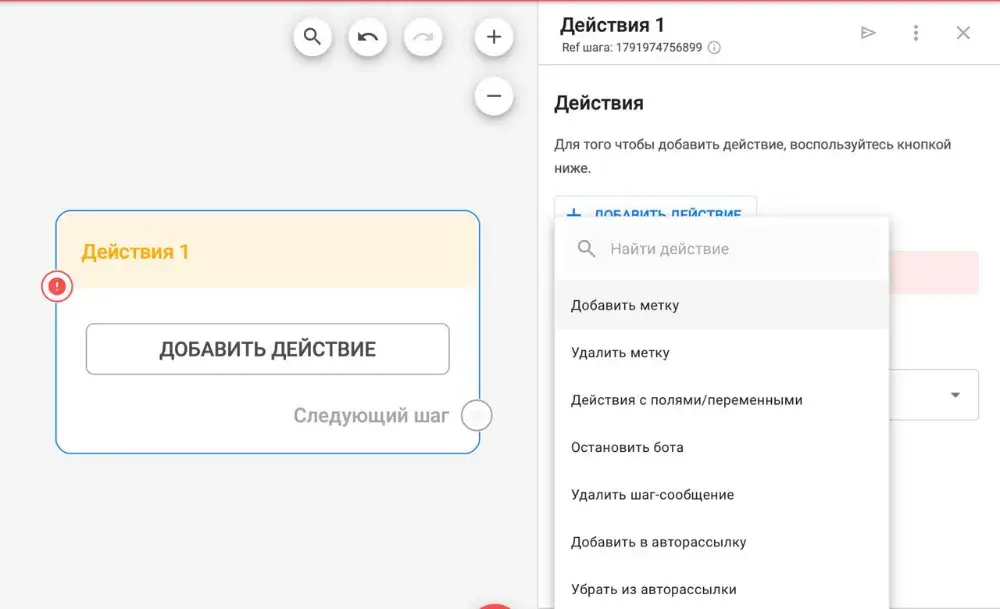Focus the Найти действие search field
Screen dimensions: 1000x609
point(721,249)
